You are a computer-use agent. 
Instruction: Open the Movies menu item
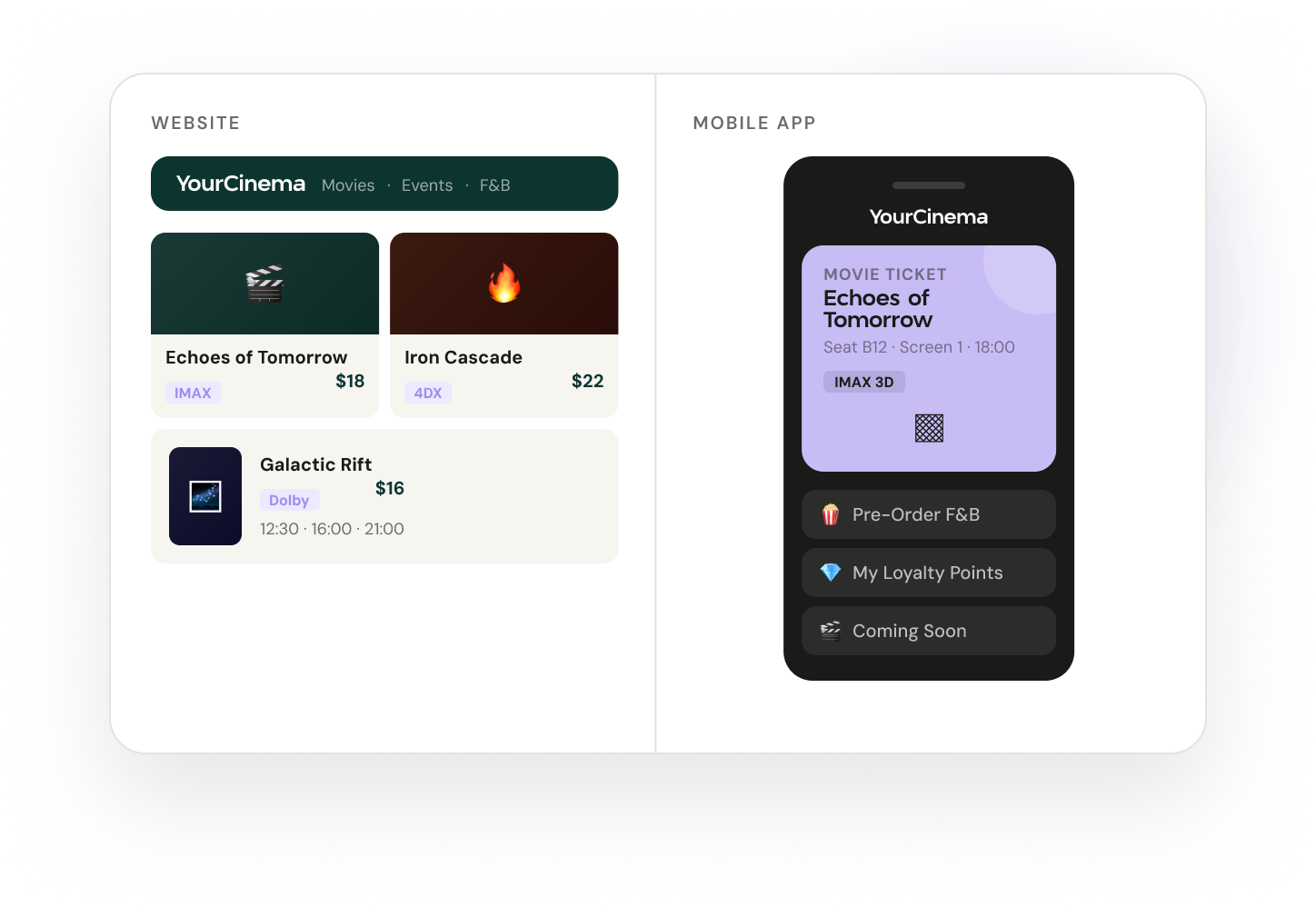click(348, 185)
